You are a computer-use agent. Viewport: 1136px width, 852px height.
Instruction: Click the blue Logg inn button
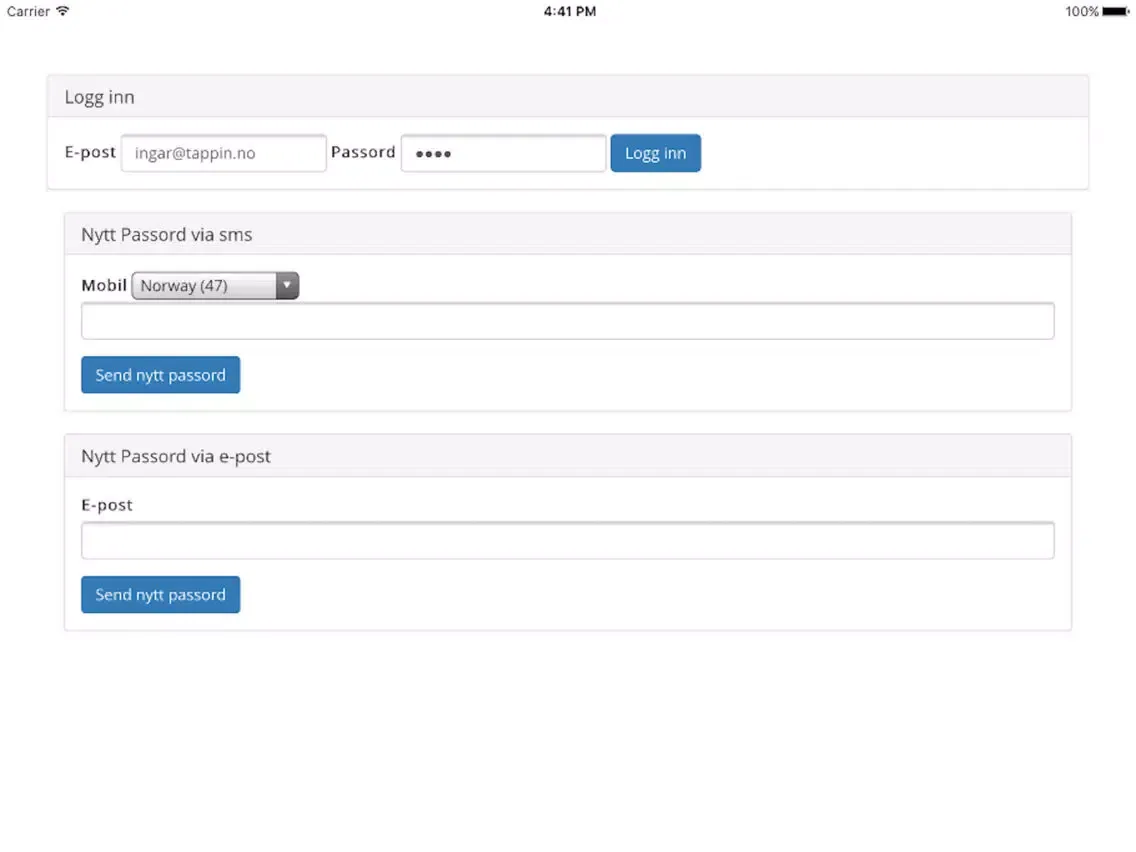coord(655,153)
